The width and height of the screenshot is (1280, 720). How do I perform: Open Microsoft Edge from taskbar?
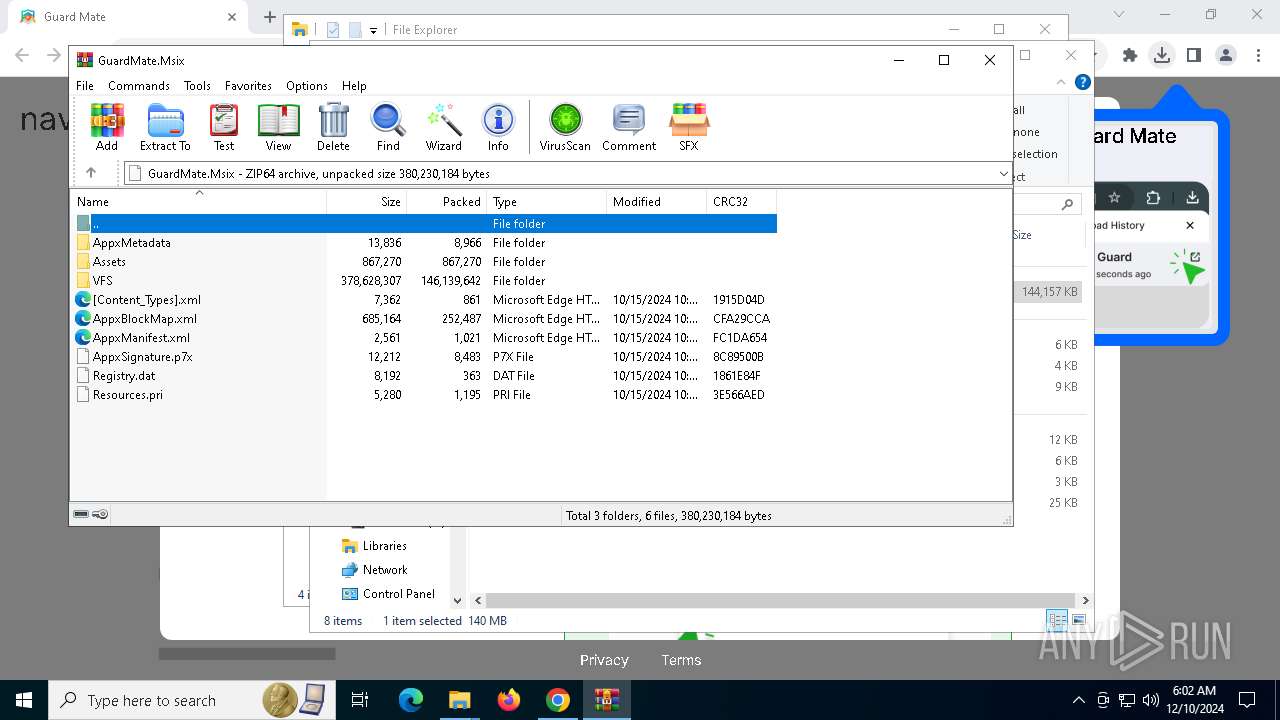click(411, 700)
